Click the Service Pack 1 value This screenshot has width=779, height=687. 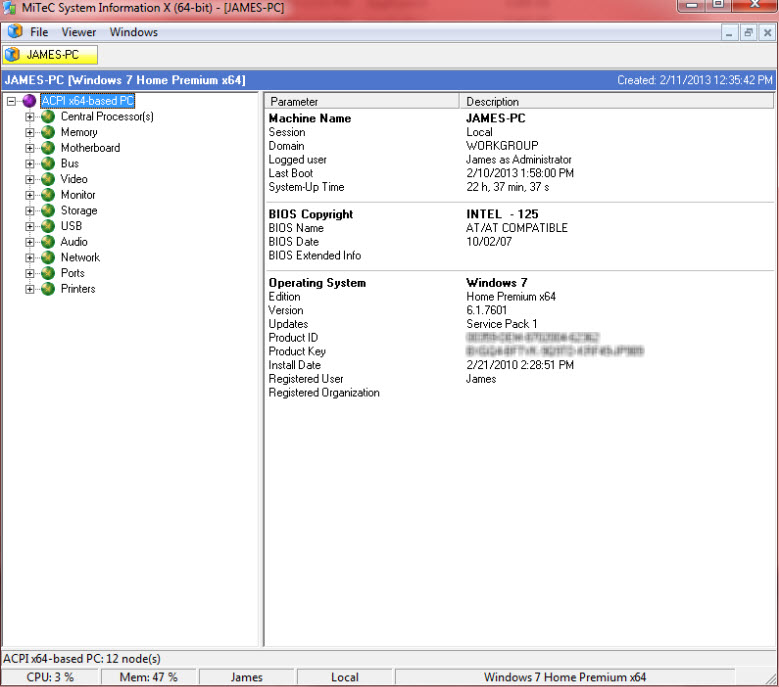502,324
